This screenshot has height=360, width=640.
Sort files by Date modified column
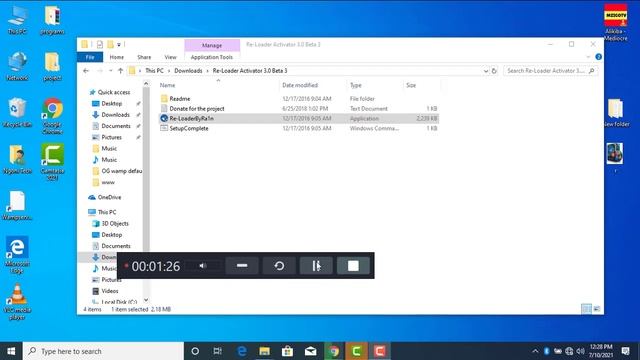[300, 85]
